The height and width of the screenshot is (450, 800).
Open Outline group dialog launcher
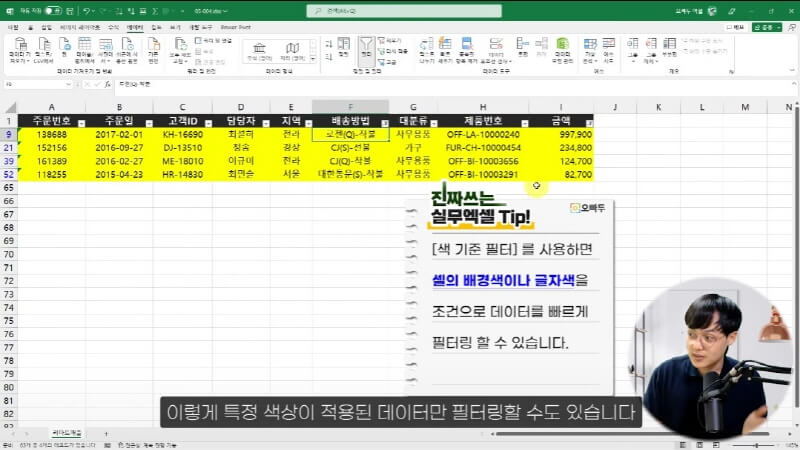point(731,72)
